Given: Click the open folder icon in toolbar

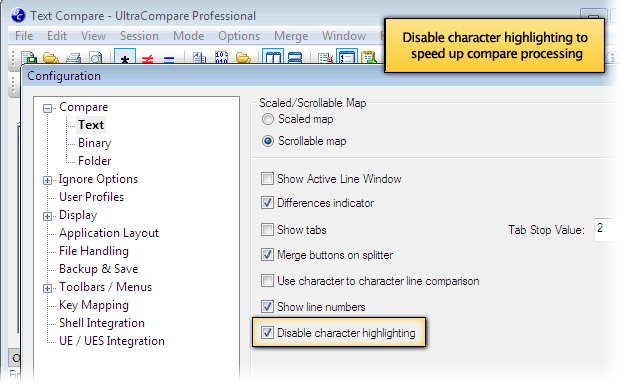Looking at the screenshot, I should click(51, 58).
